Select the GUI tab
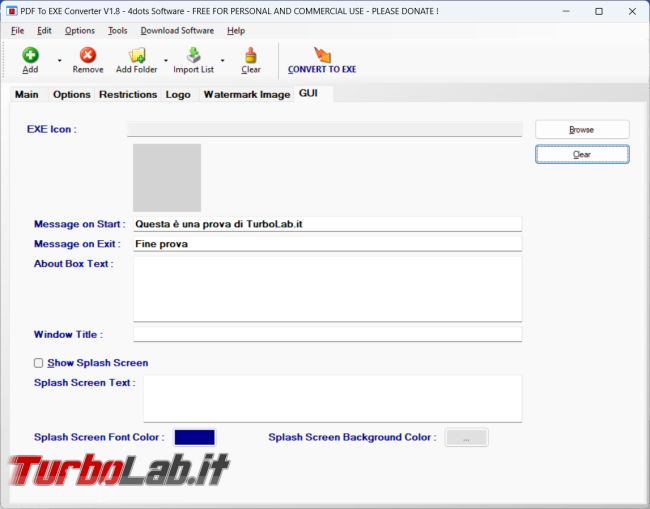 [x=313, y=94]
